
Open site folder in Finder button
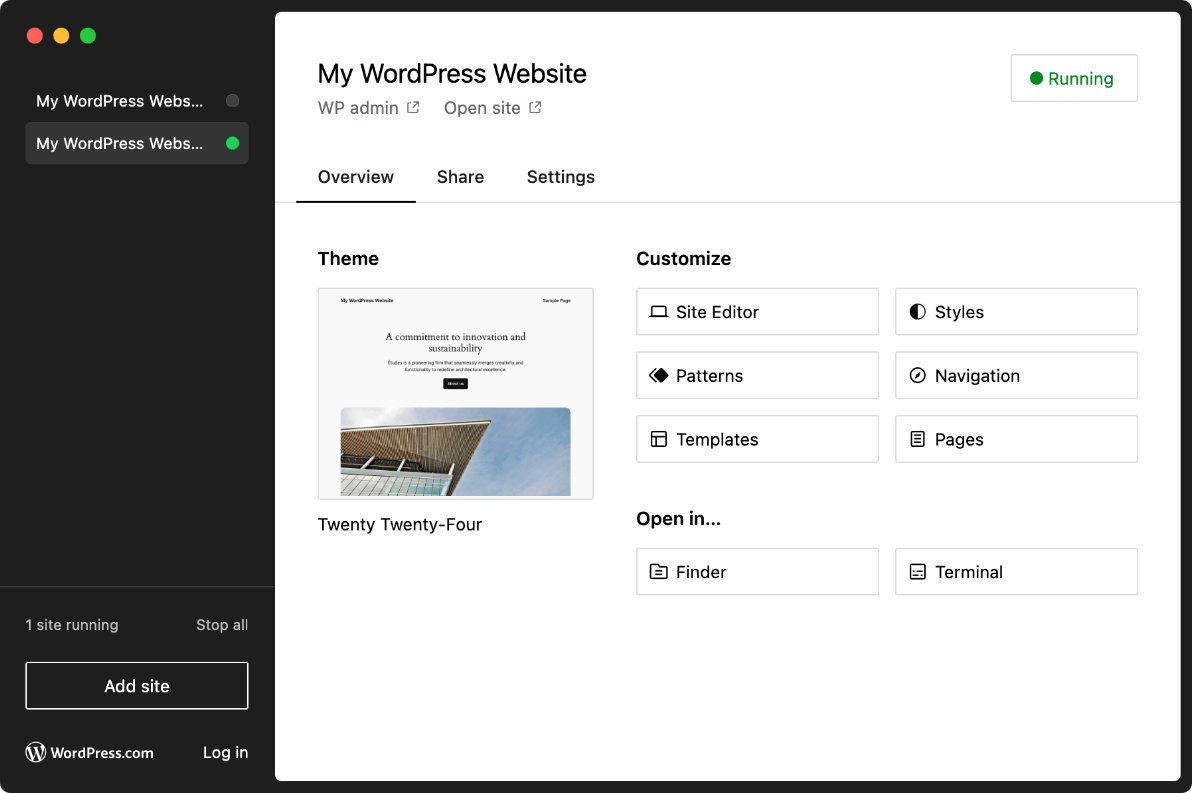coord(757,572)
